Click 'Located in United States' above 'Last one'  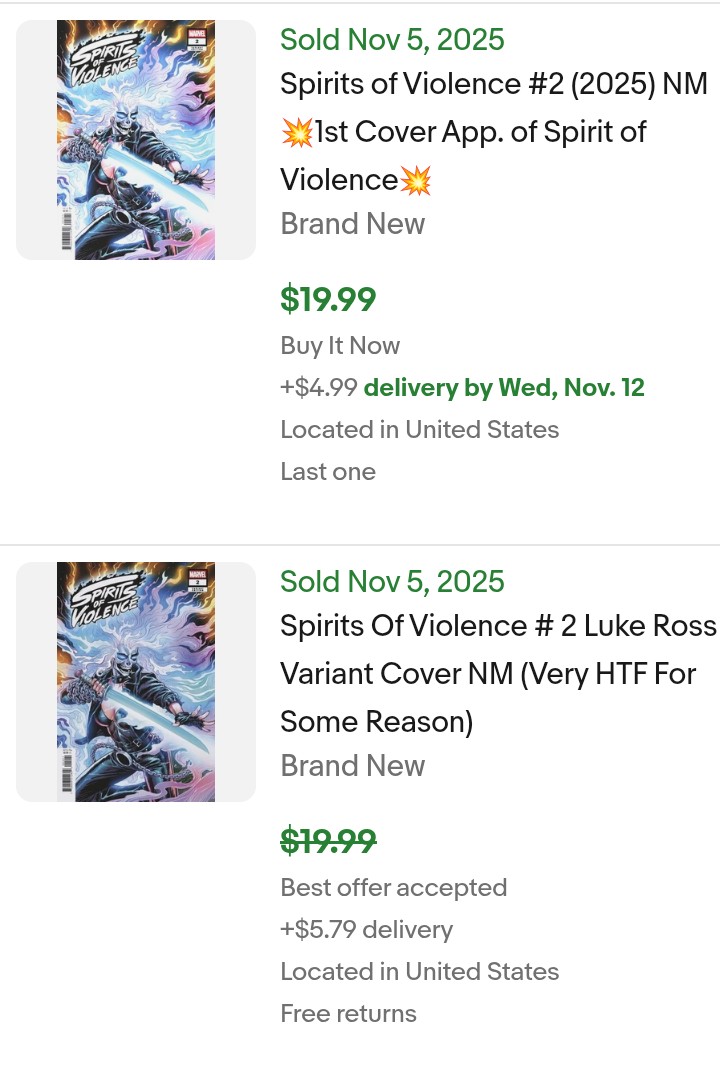(x=419, y=430)
